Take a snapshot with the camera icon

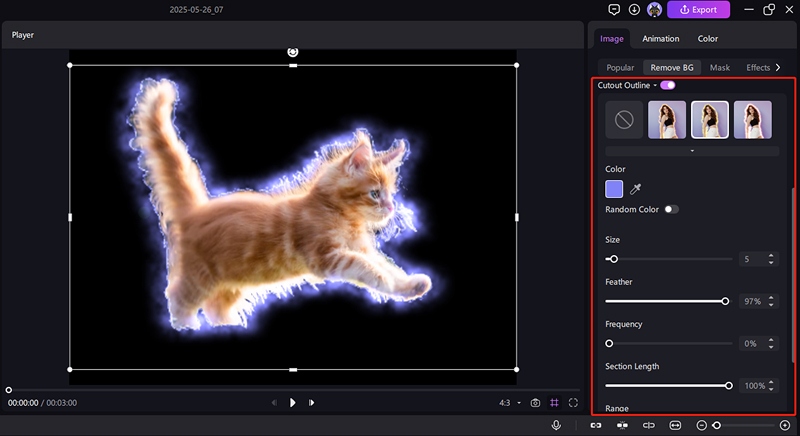(x=536, y=403)
